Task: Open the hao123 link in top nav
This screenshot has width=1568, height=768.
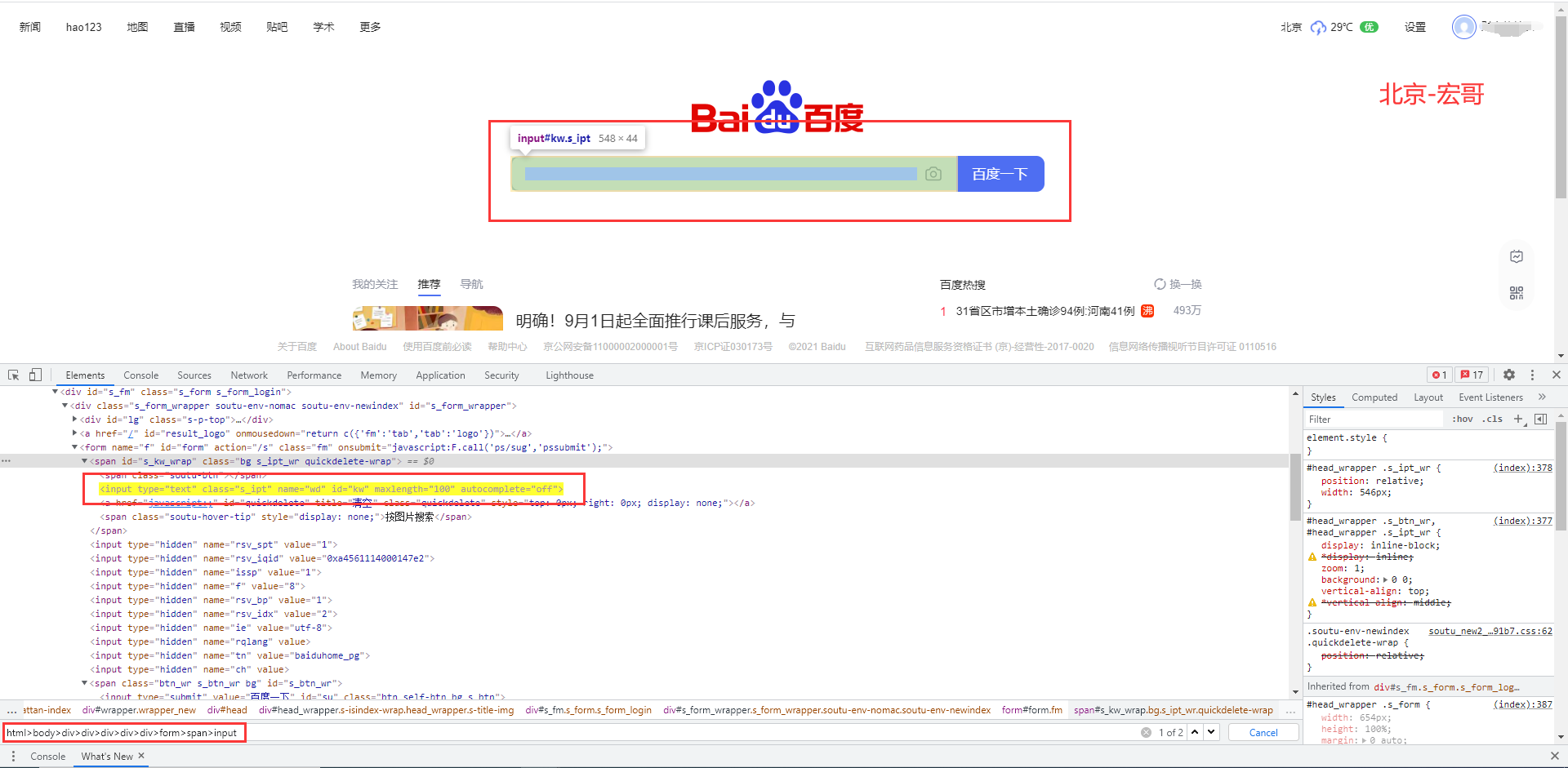Action: pyautogui.click(x=84, y=27)
